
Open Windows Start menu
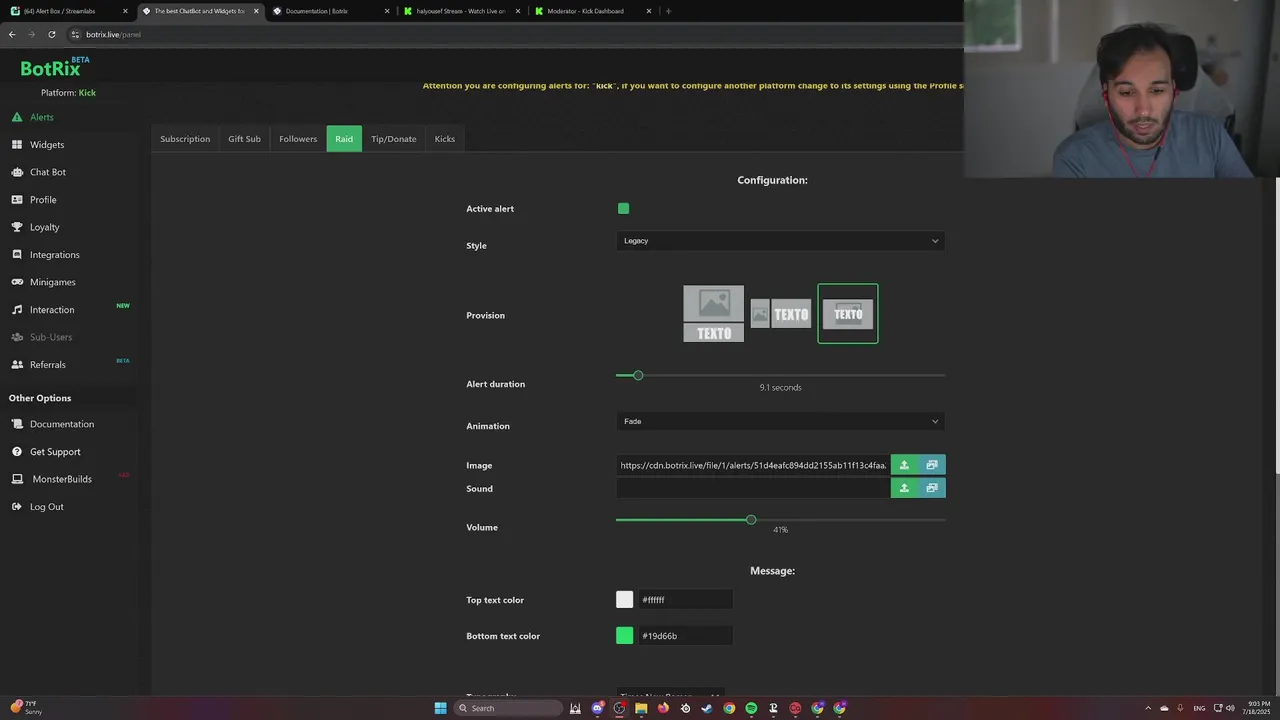coord(440,708)
